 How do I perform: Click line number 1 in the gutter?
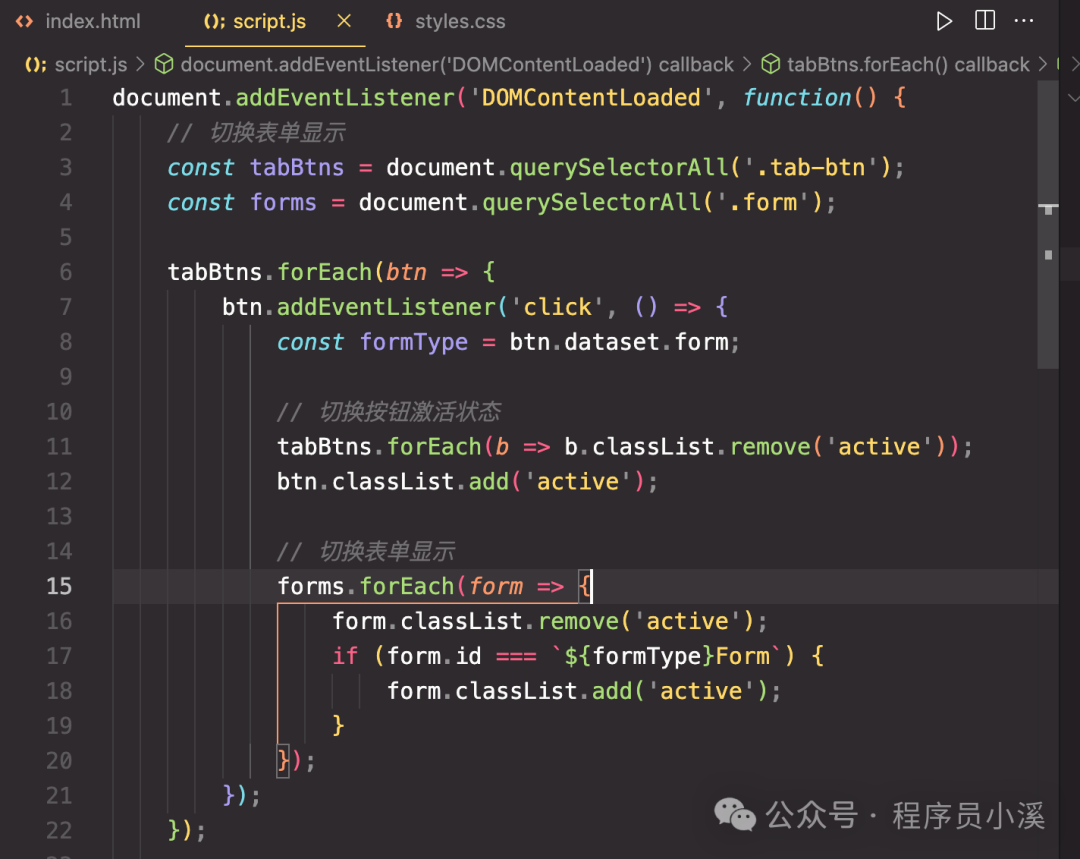[x=65, y=98]
